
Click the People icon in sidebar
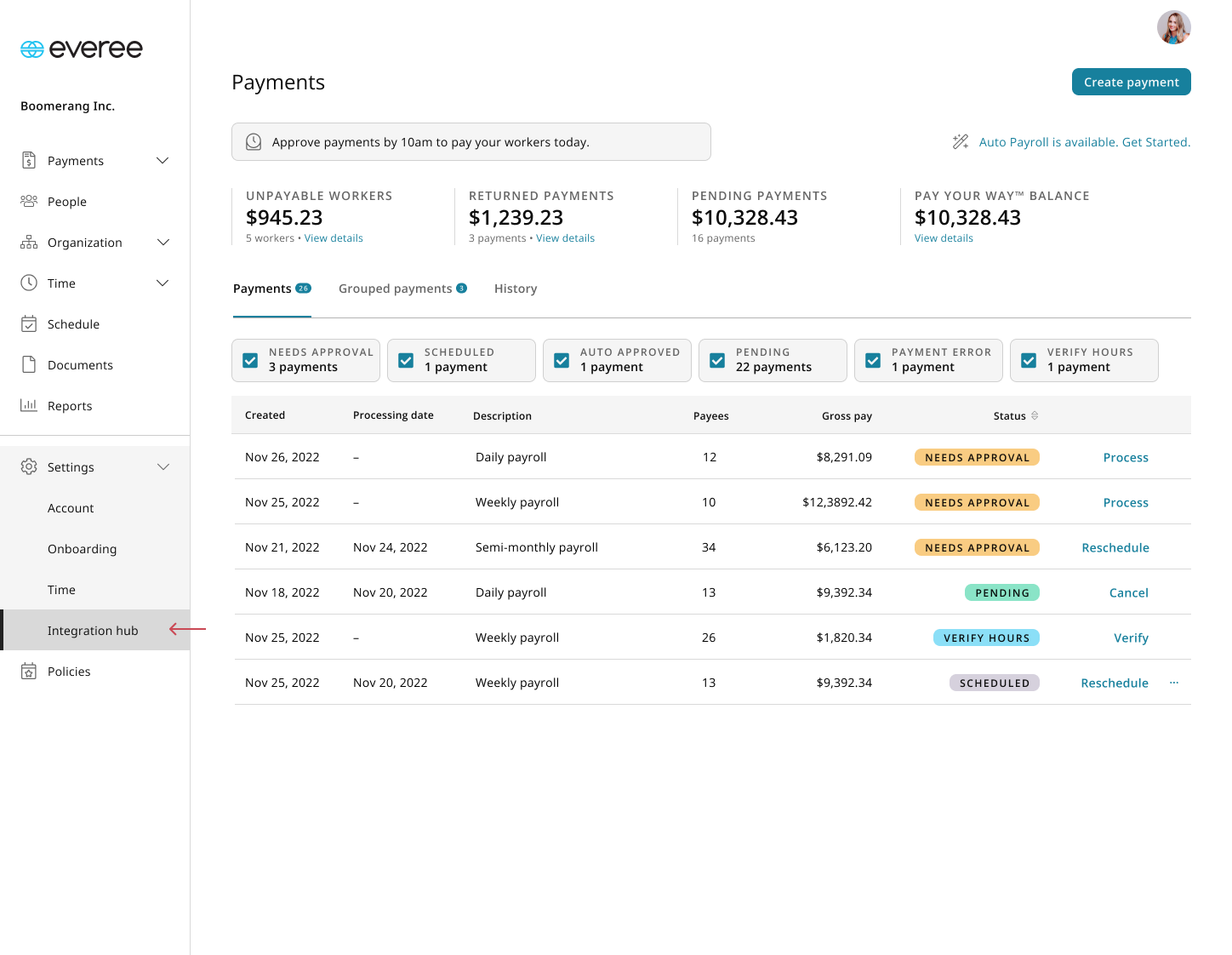click(29, 202)
